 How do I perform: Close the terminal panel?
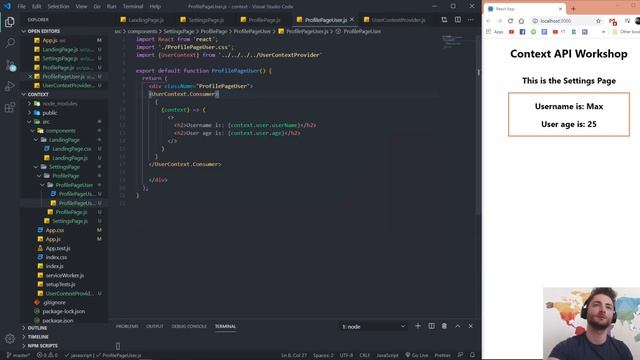pyautogui.click(x=471, y=326)
